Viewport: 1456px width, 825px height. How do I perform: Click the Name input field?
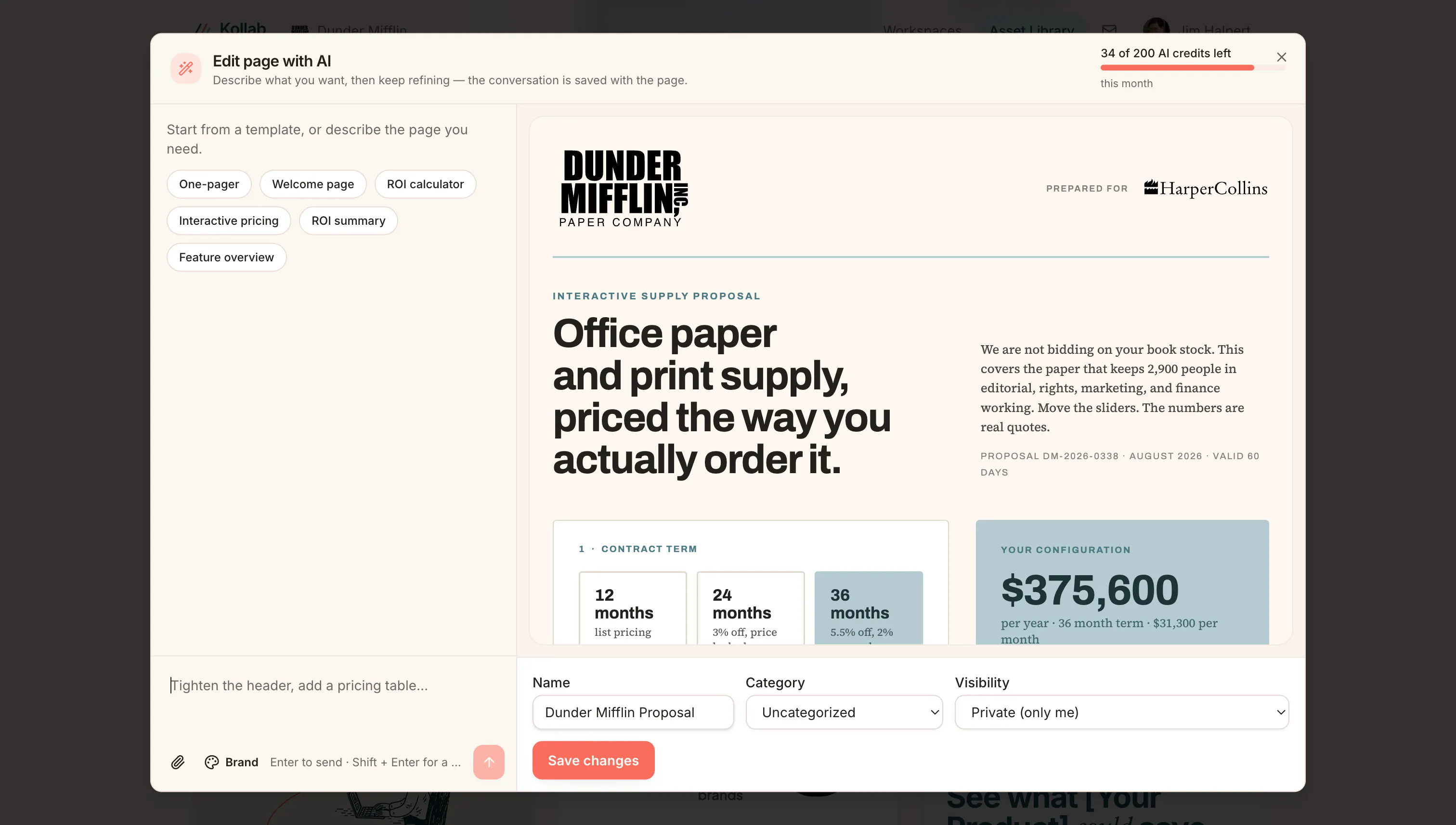point(633,712)
